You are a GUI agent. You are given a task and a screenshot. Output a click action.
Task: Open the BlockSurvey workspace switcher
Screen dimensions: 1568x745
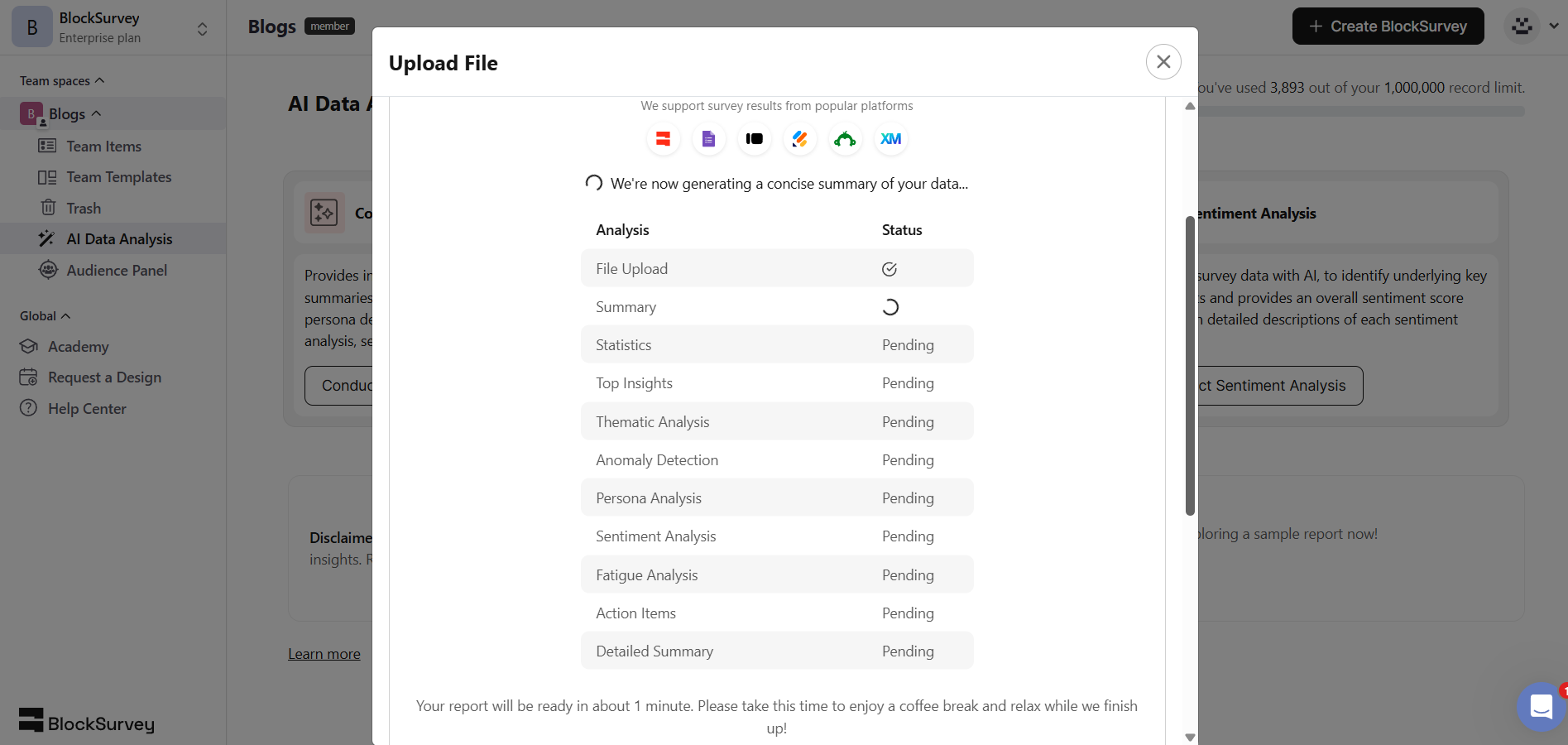coord(202,29)
